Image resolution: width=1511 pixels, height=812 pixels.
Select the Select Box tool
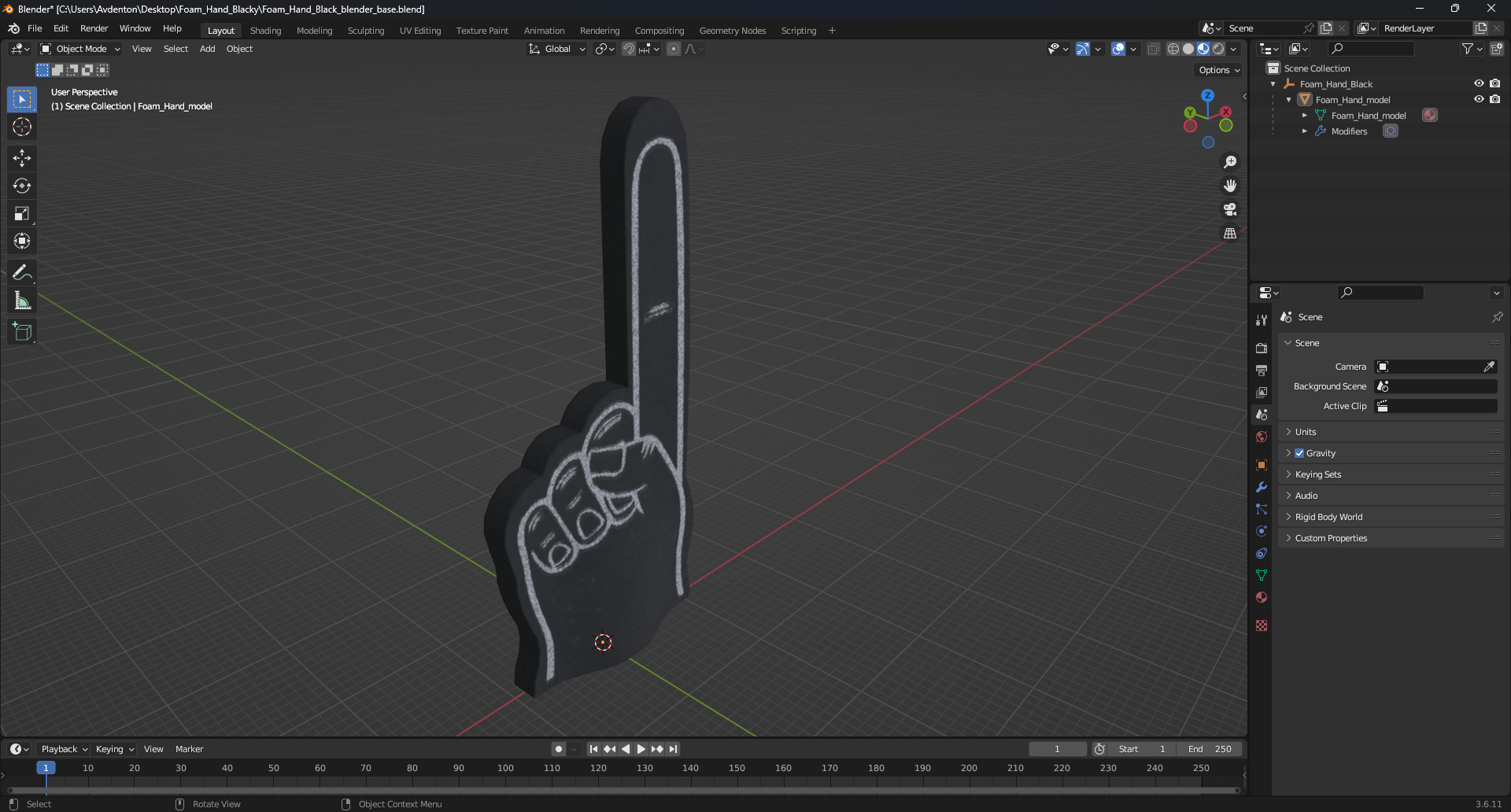click(x=22, y=99)
